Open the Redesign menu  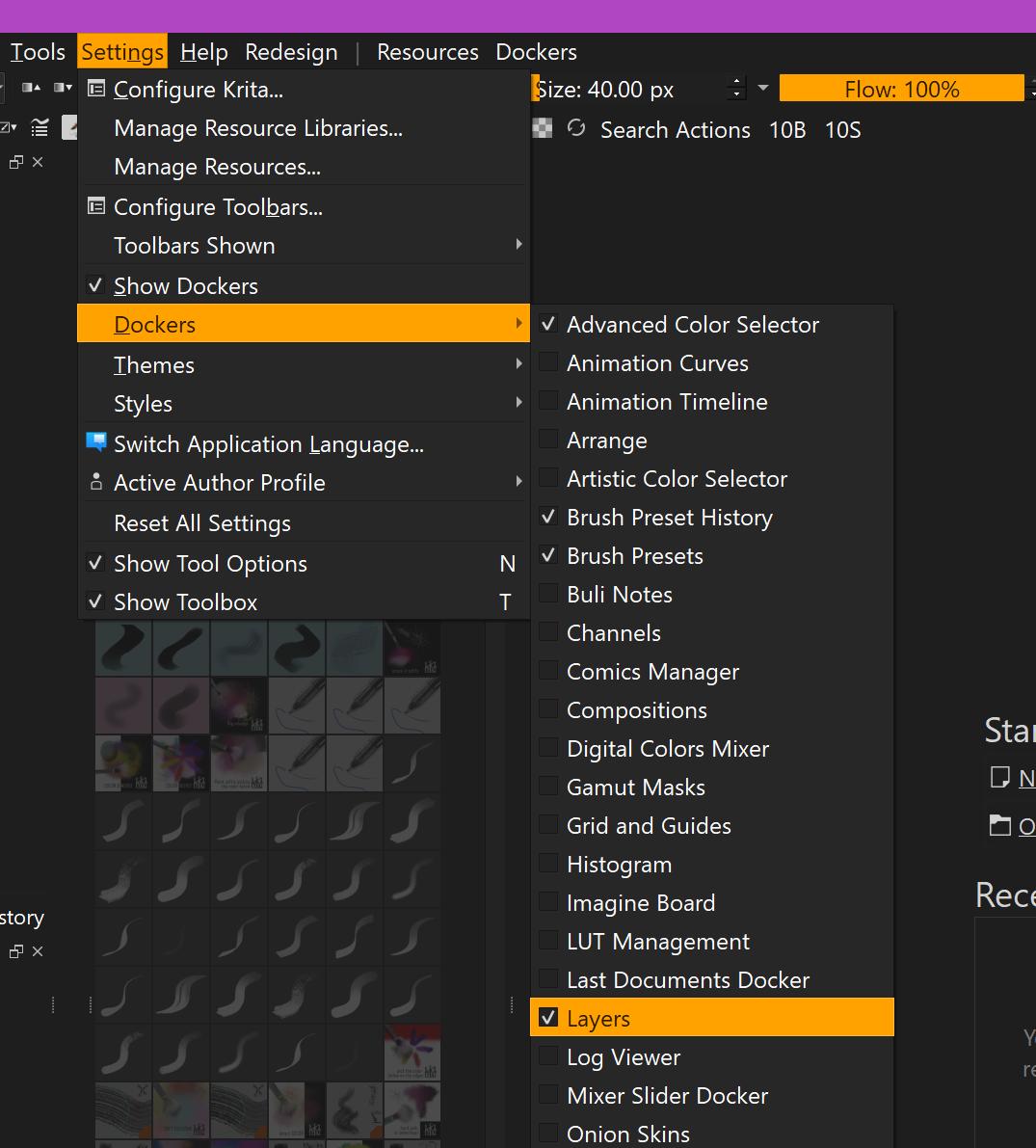click(x=291, y=52)
